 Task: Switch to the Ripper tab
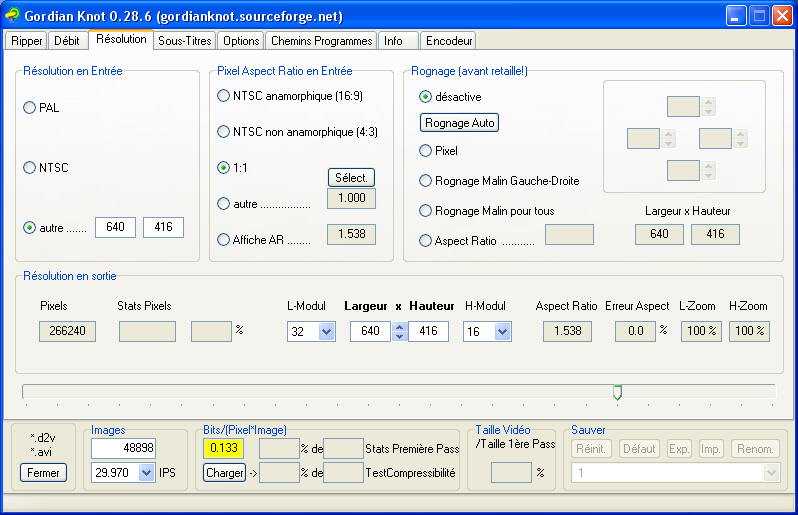click(x=26, y=41)
